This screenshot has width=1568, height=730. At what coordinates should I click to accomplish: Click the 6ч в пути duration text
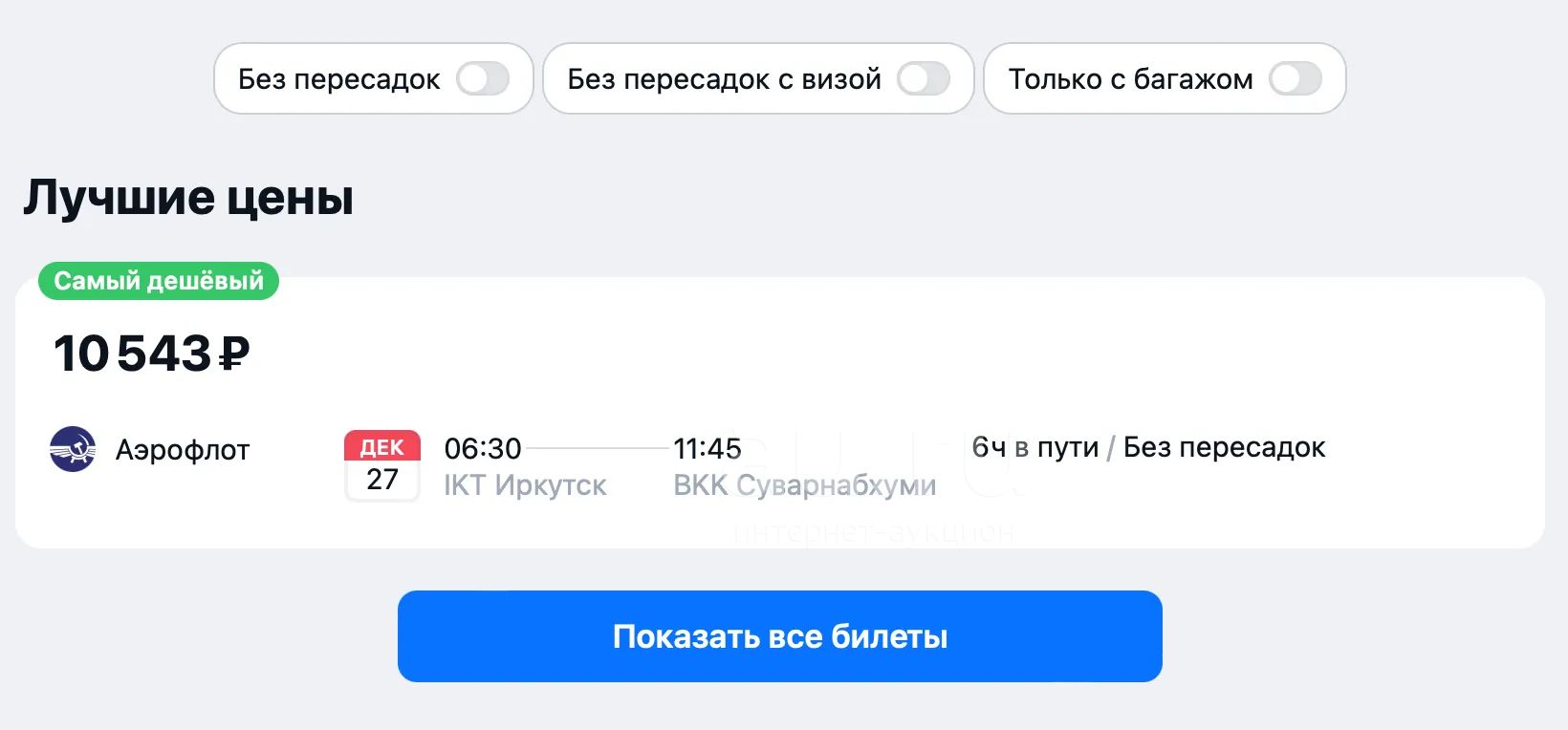(x=1035, y=447)
